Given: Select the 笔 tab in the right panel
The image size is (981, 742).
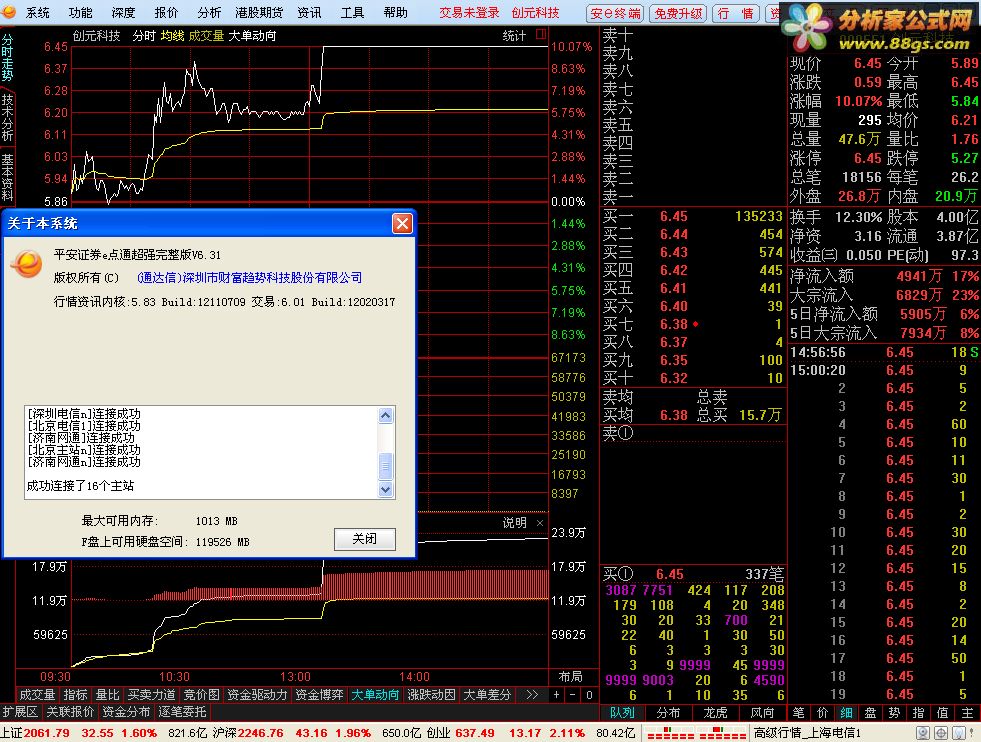Looking at the screenshot, I should pyautogui.click(x=798, y=713).
